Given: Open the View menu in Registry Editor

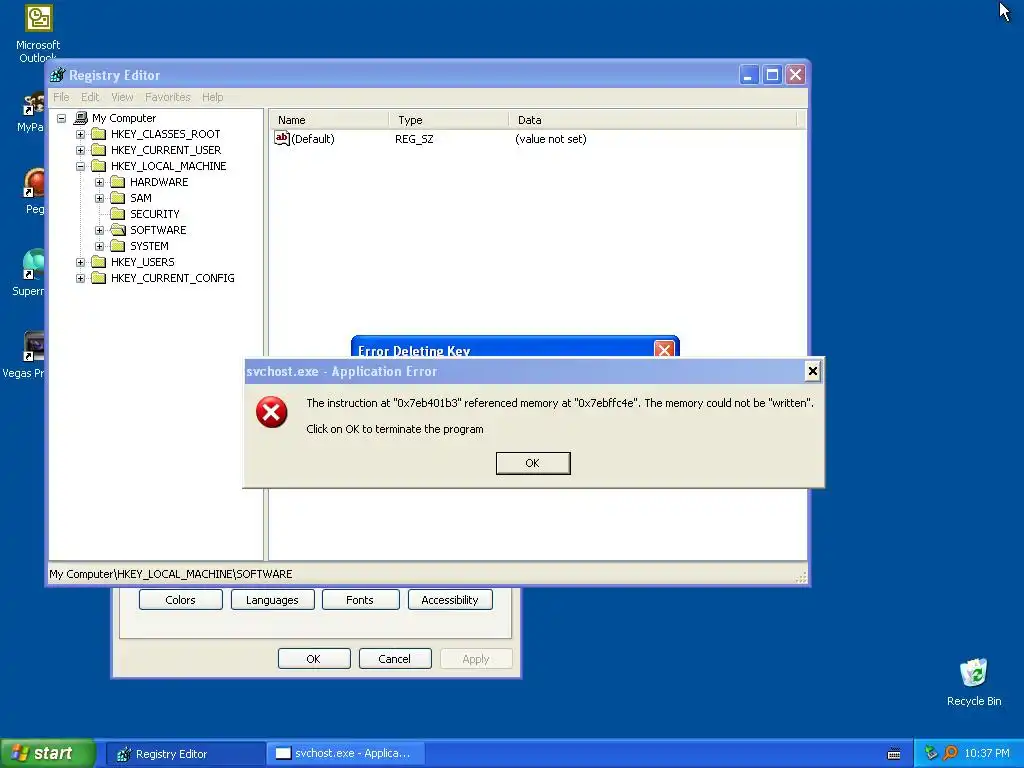Looking at the screenshot, I should click(x=122, y=97).
